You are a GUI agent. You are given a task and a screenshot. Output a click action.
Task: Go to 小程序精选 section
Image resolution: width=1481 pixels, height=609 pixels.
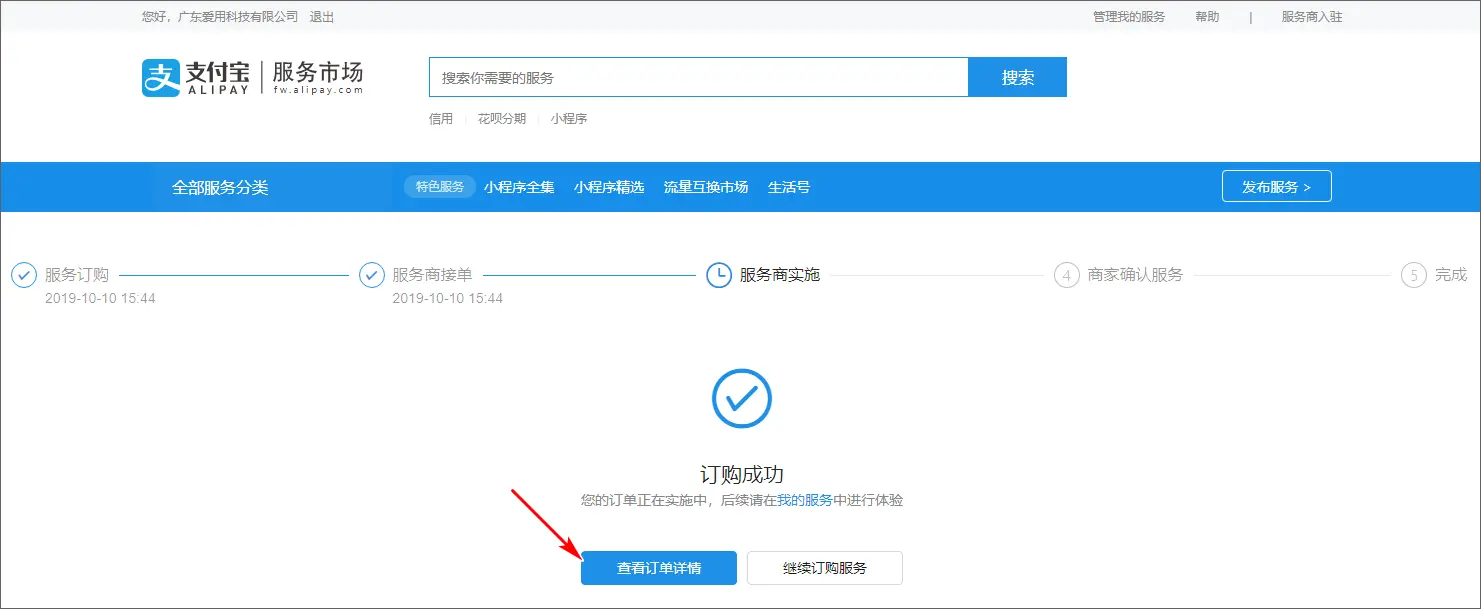[x=609, y=187]
